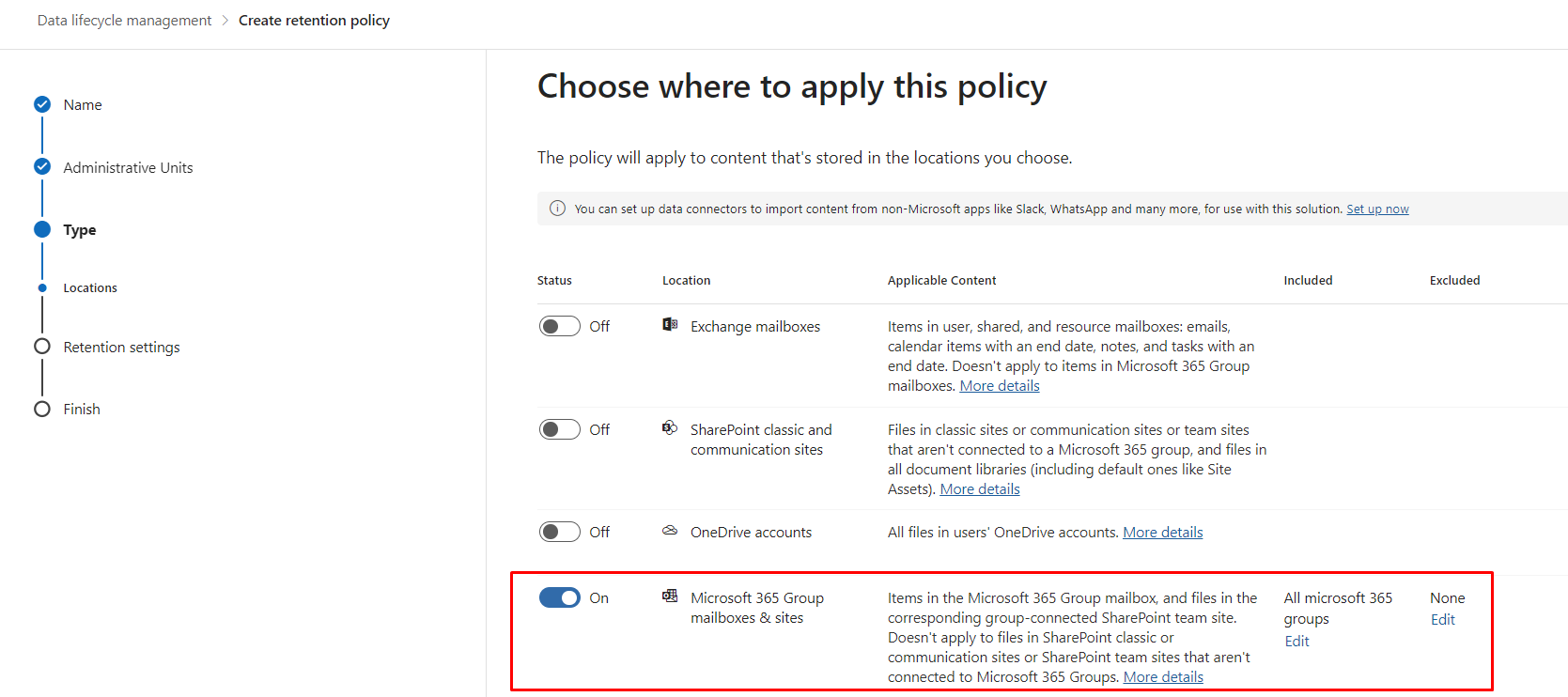This screenshot has width=1568, height=697.
Task: Select the Locations sub-step
Action: click(90, 288)
